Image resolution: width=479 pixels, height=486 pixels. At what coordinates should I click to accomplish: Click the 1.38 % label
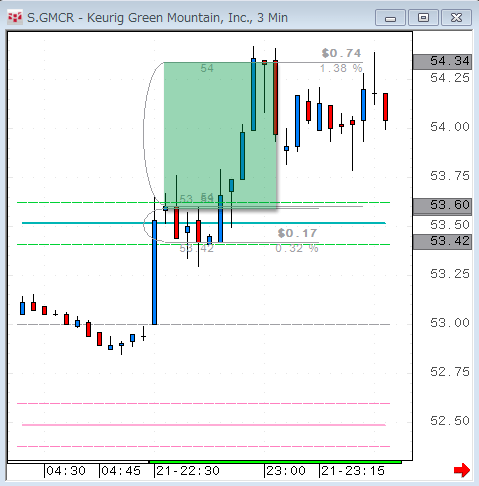pos(341,69)
